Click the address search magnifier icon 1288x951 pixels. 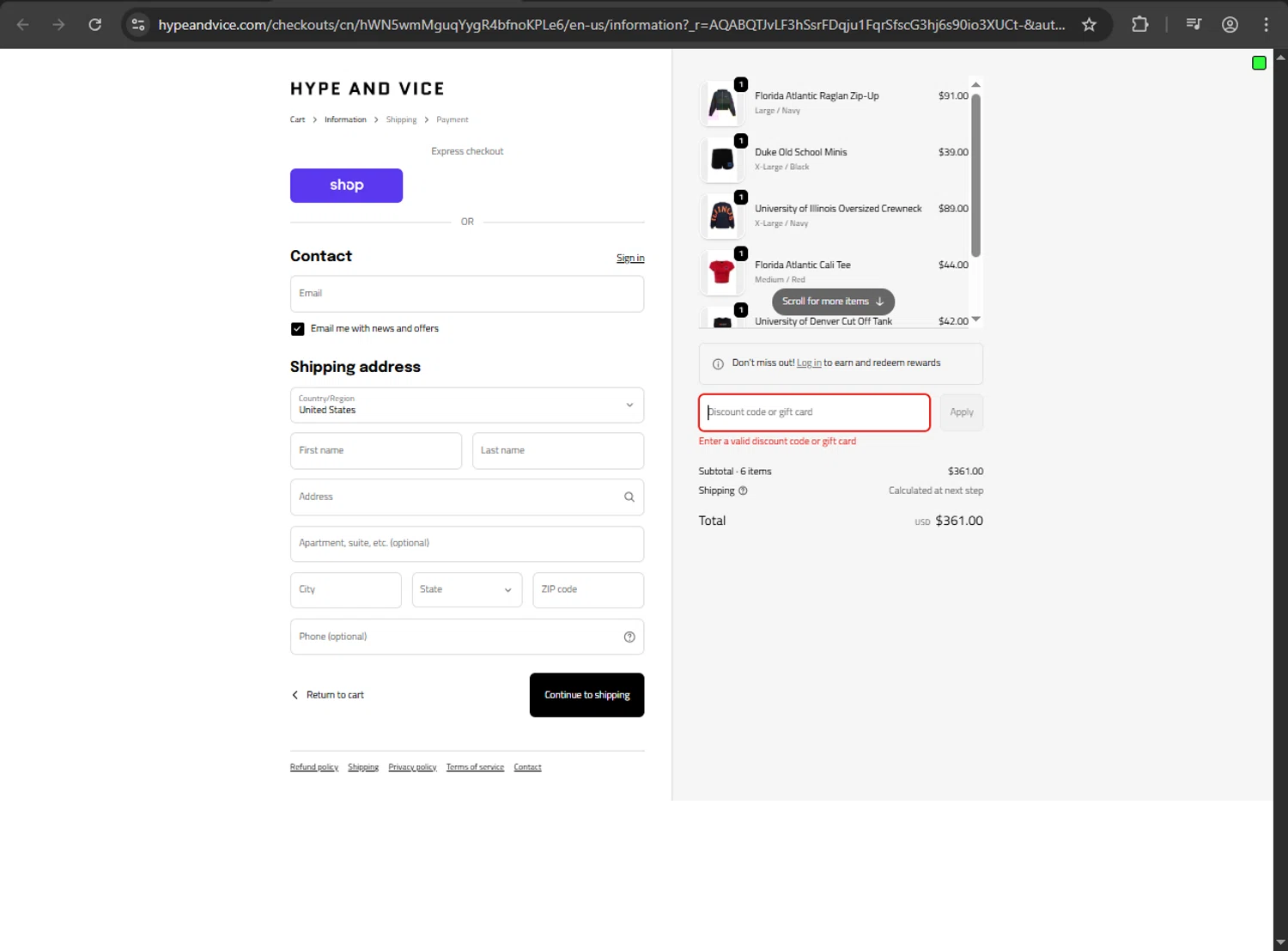[629, 497]
